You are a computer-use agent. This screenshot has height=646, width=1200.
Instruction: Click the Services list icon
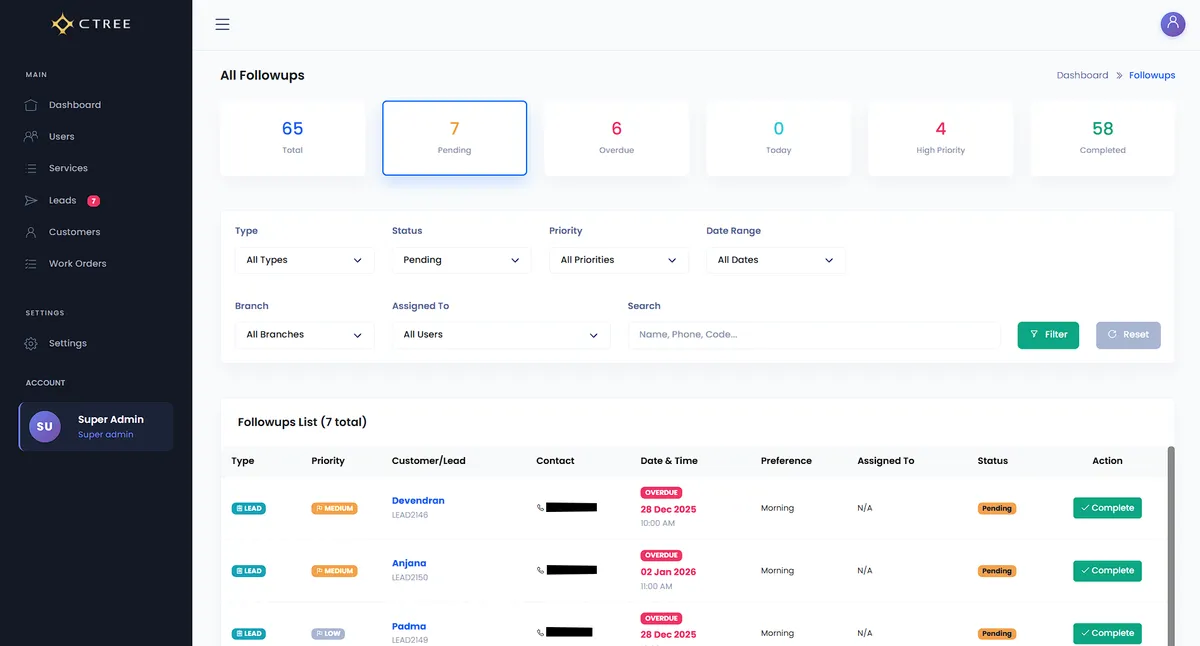click(31, 168)
